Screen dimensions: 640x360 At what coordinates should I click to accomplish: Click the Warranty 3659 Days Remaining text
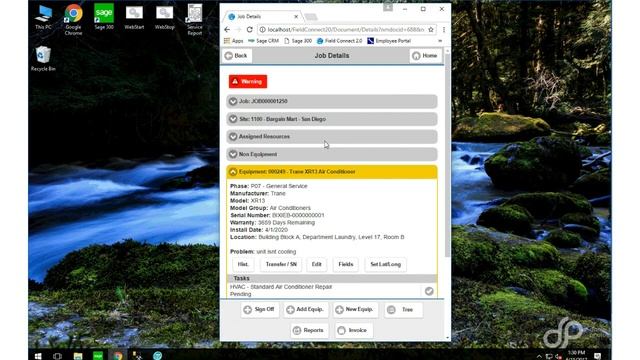(272, 222)
